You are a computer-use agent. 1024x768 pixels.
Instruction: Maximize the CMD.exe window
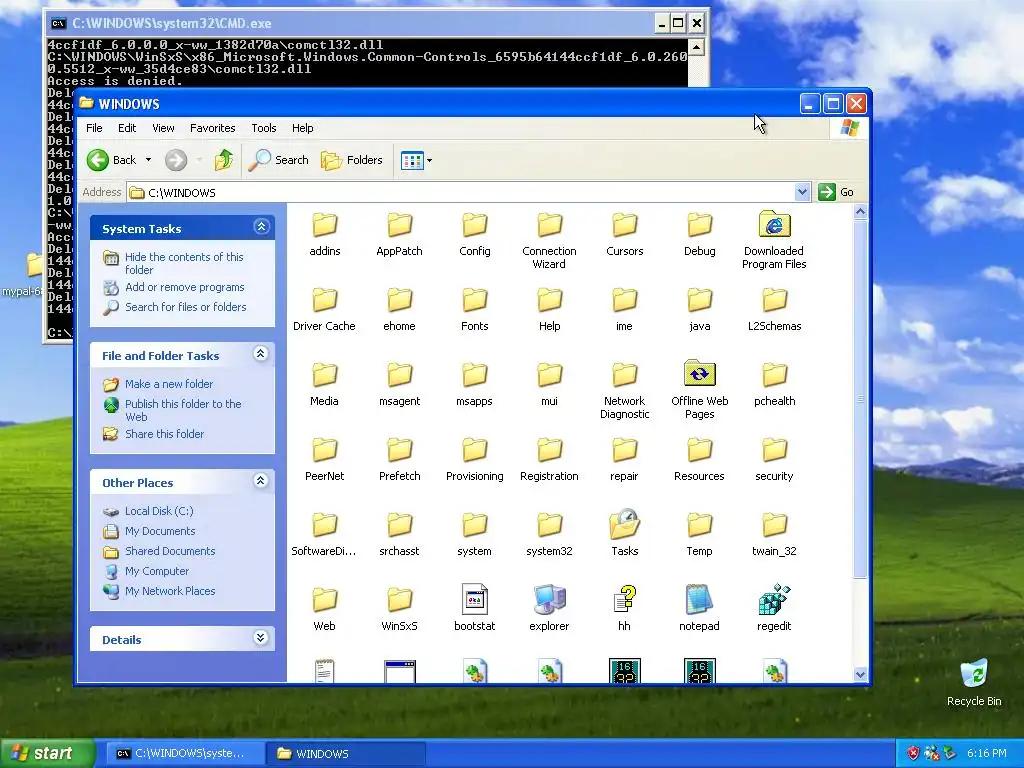[678, 24]
